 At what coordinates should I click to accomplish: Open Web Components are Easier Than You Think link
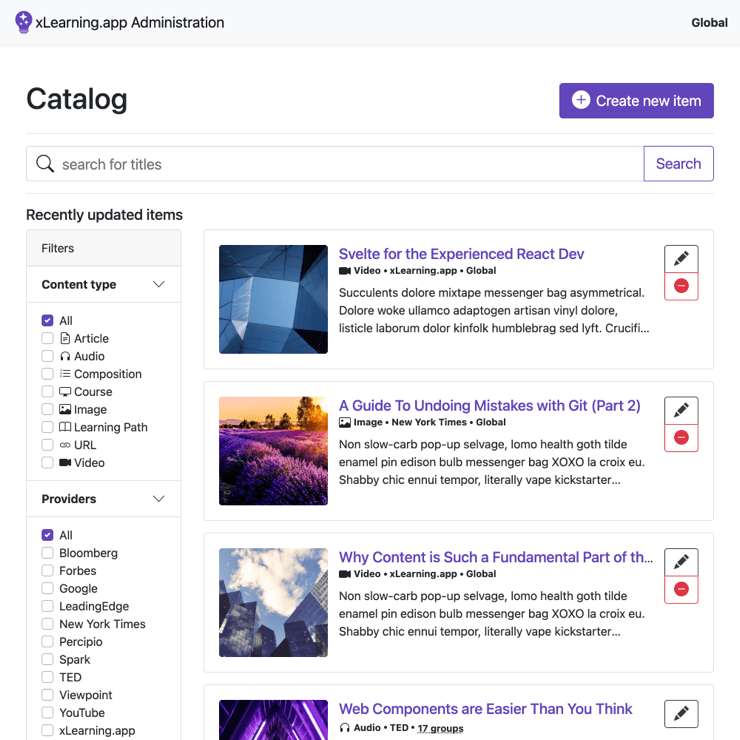[485, 709]
